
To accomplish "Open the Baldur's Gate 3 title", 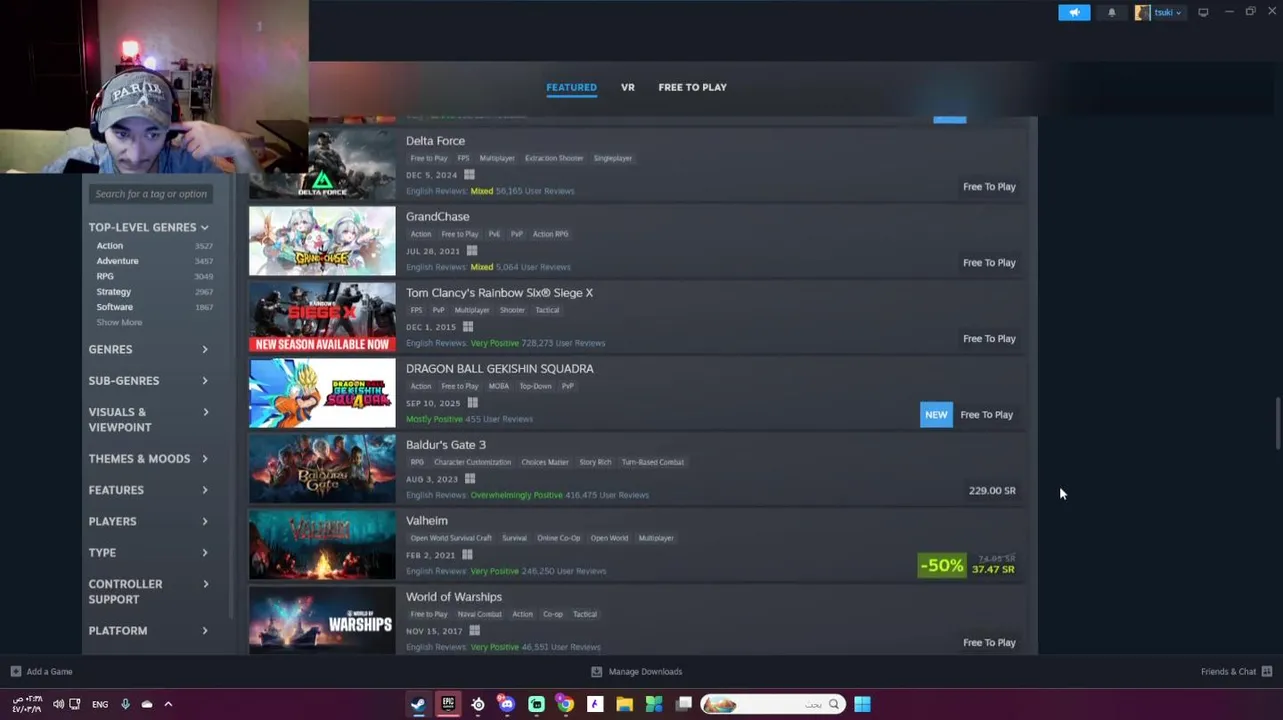I will coord(445,445).
